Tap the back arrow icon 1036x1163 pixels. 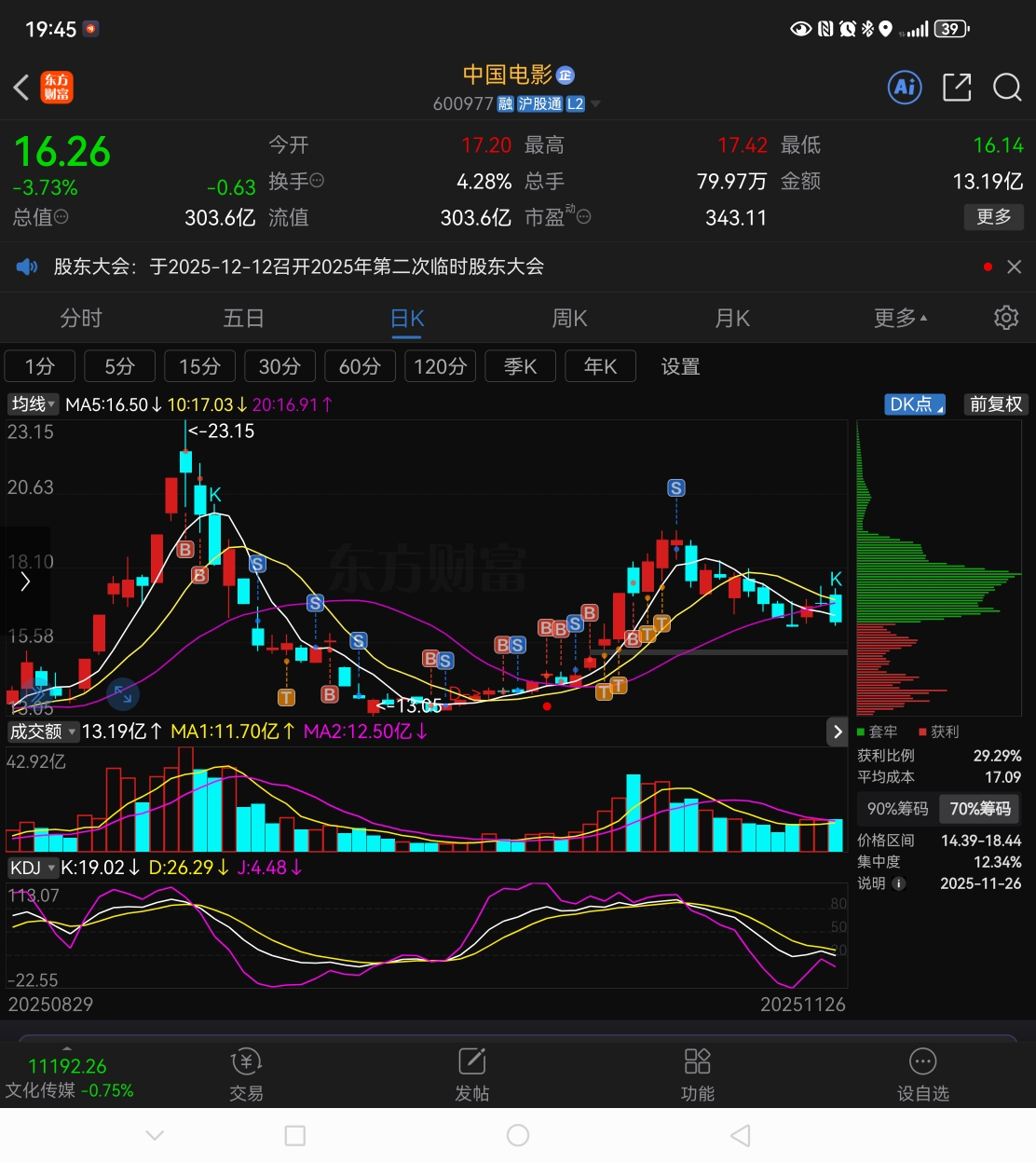click(21, 88)
